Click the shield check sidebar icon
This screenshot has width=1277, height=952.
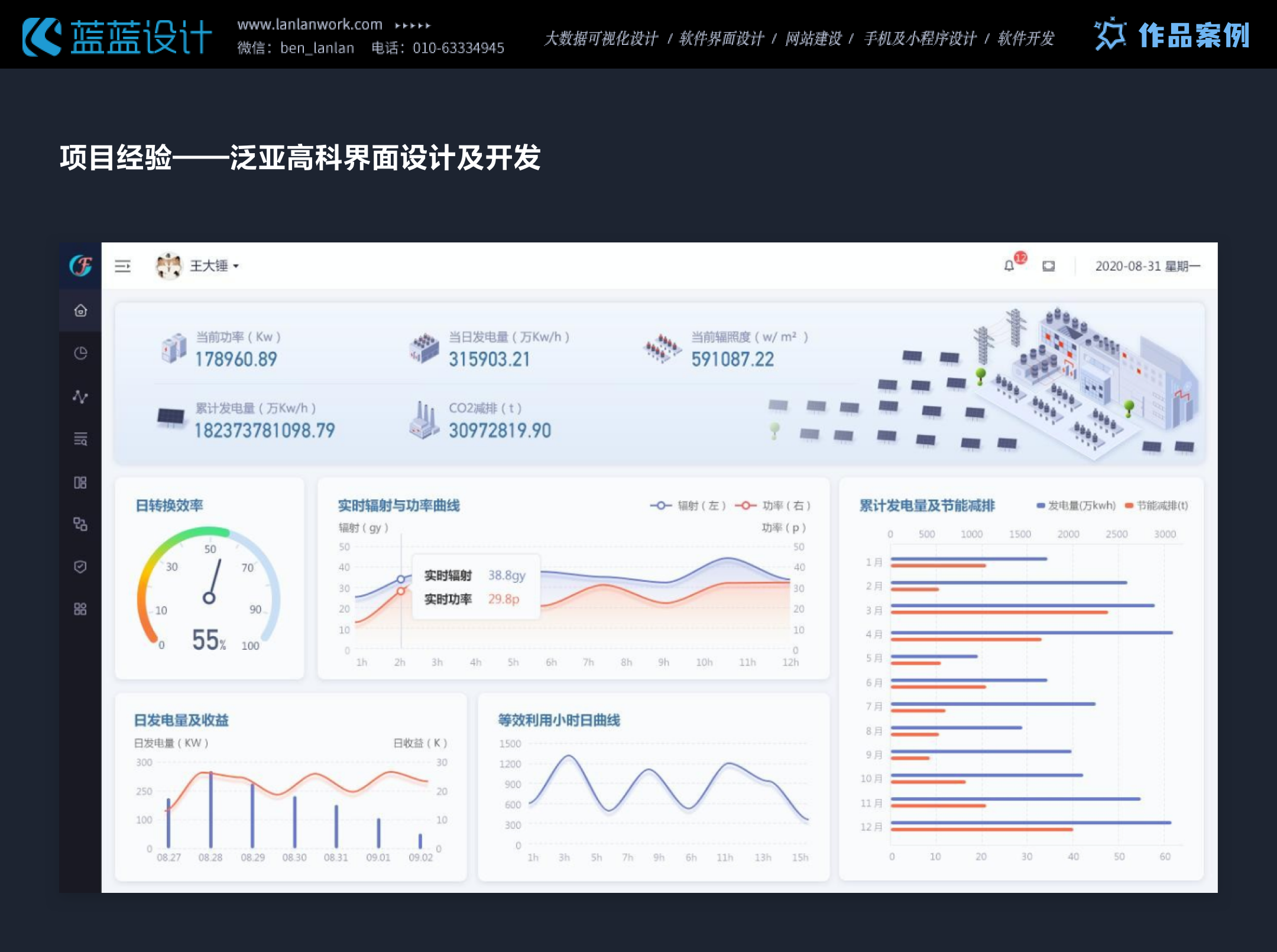pyautogui.click(x=80, y=566)
